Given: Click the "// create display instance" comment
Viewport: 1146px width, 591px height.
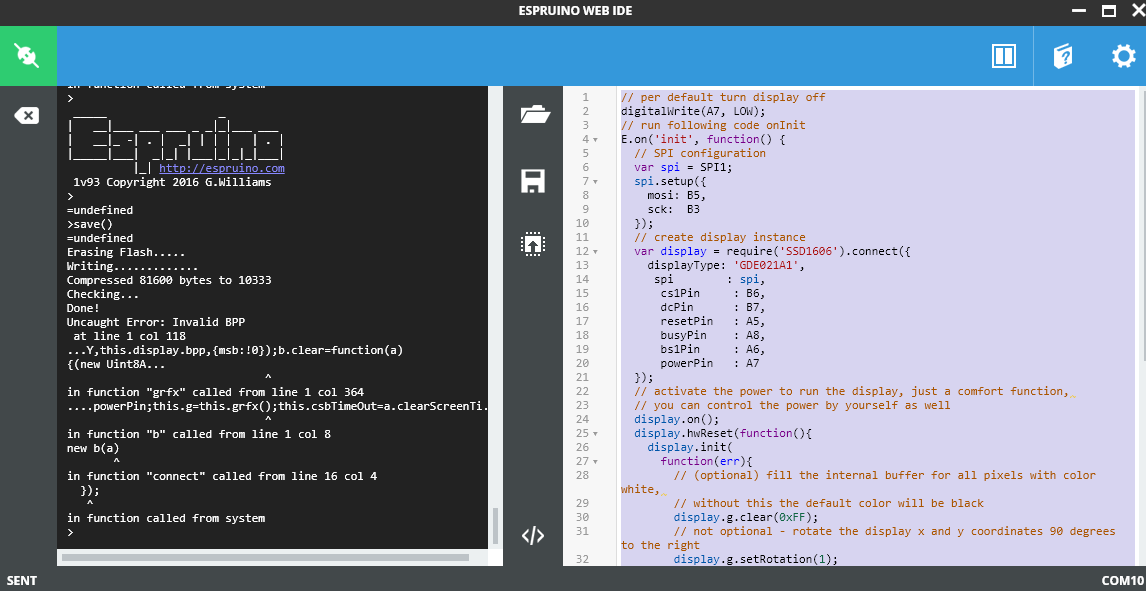Looking at the screenshot, I should coord(719,237).
